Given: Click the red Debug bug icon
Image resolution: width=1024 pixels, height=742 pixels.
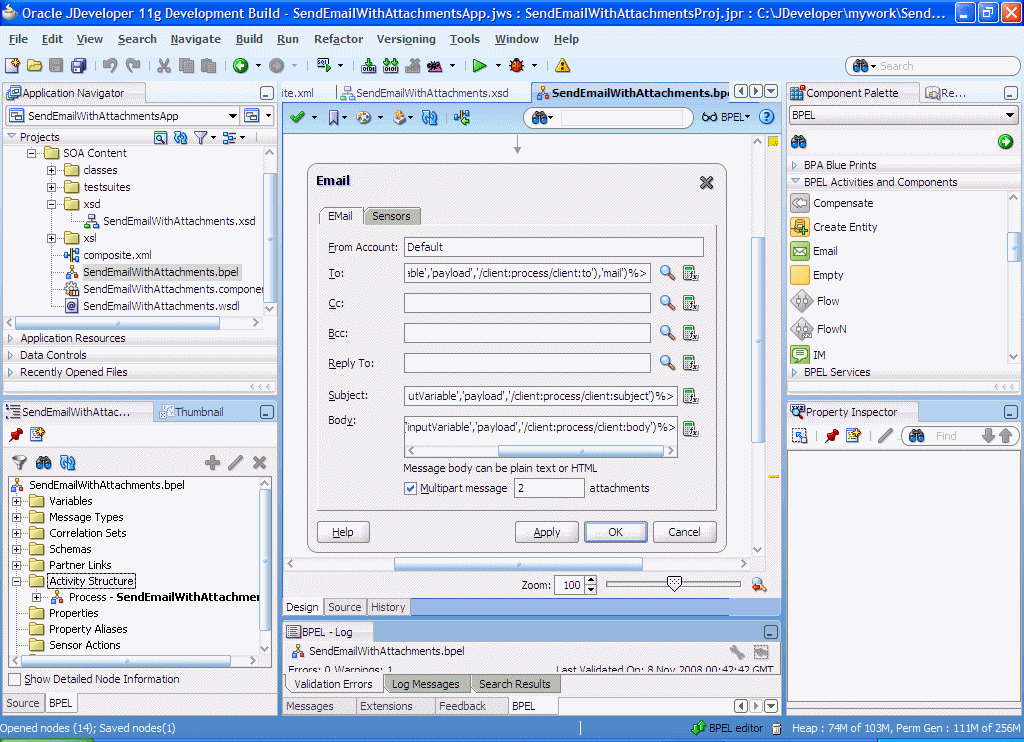Looking at the screenshot, I should [517, 65].
